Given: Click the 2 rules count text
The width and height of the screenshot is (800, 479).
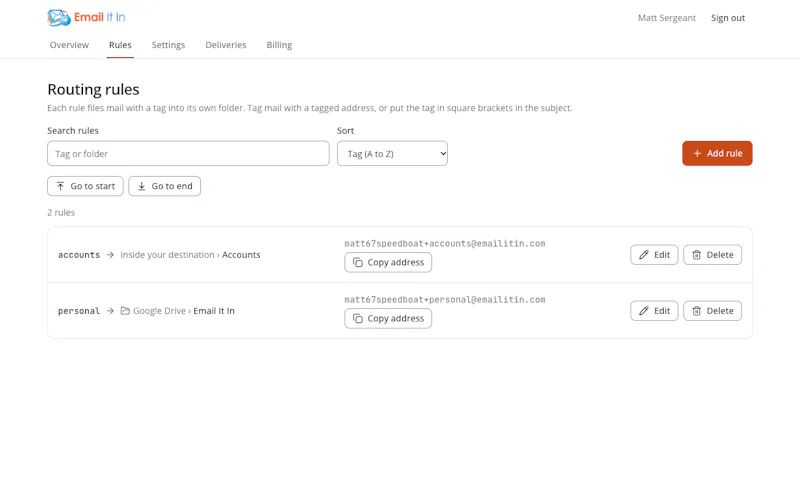Looking at the screenshot, I should click(61, 212).
